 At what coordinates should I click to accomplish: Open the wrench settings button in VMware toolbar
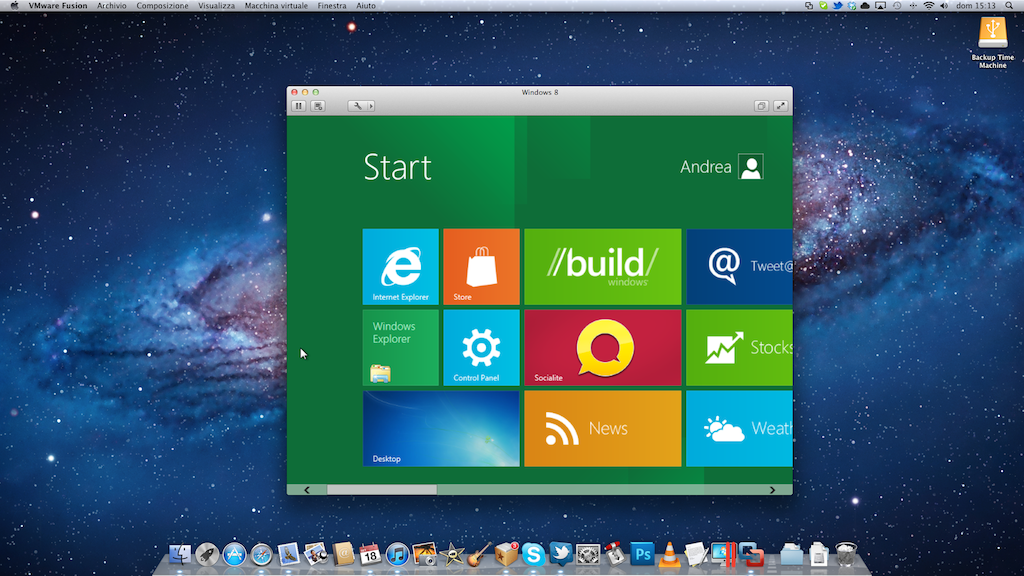pos(357,106)
